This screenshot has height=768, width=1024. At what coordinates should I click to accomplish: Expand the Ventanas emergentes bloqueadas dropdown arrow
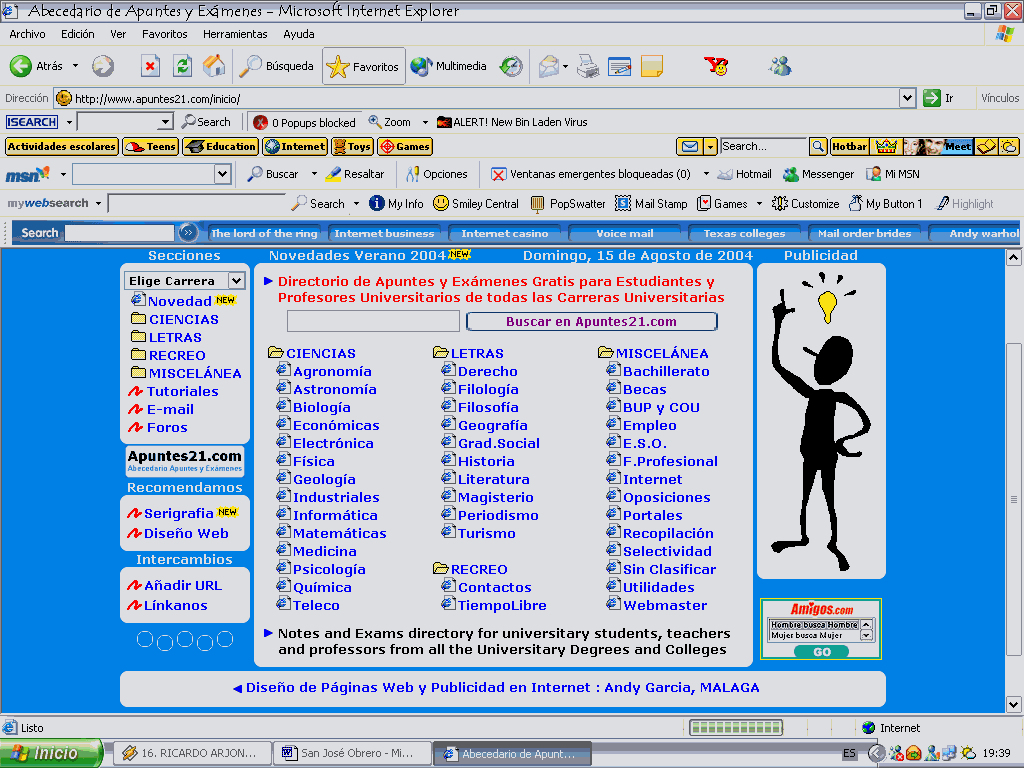click(x=706, y=174)
